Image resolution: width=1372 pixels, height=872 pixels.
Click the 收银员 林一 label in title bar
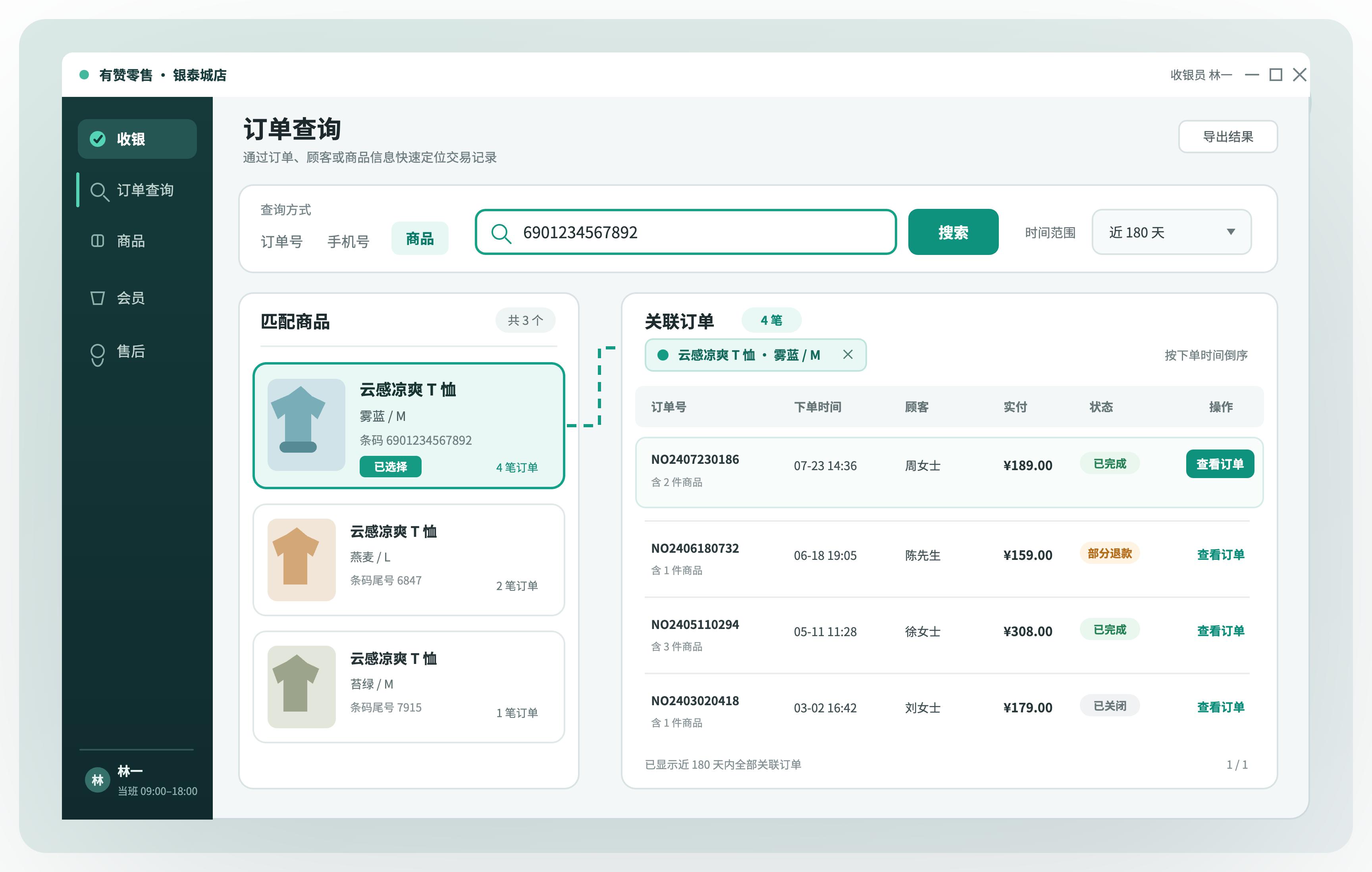[1201, 75]
